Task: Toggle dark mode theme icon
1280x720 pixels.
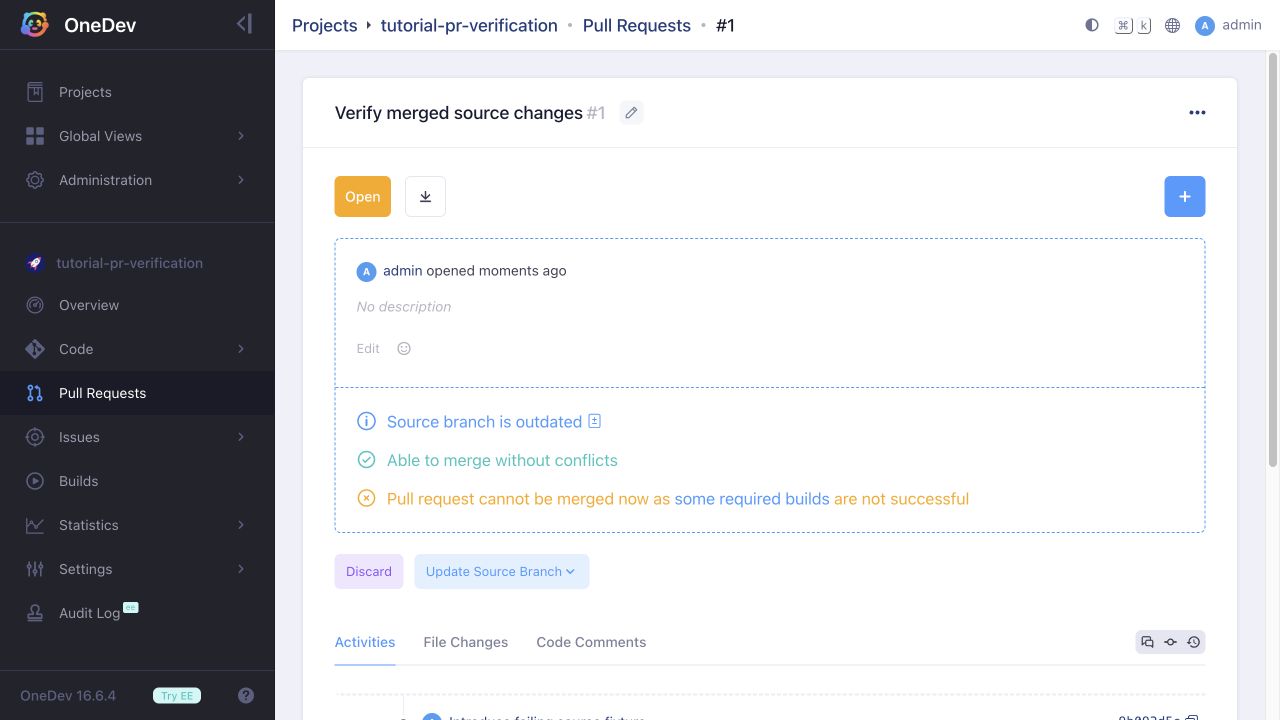Action: pos(1092,25)
